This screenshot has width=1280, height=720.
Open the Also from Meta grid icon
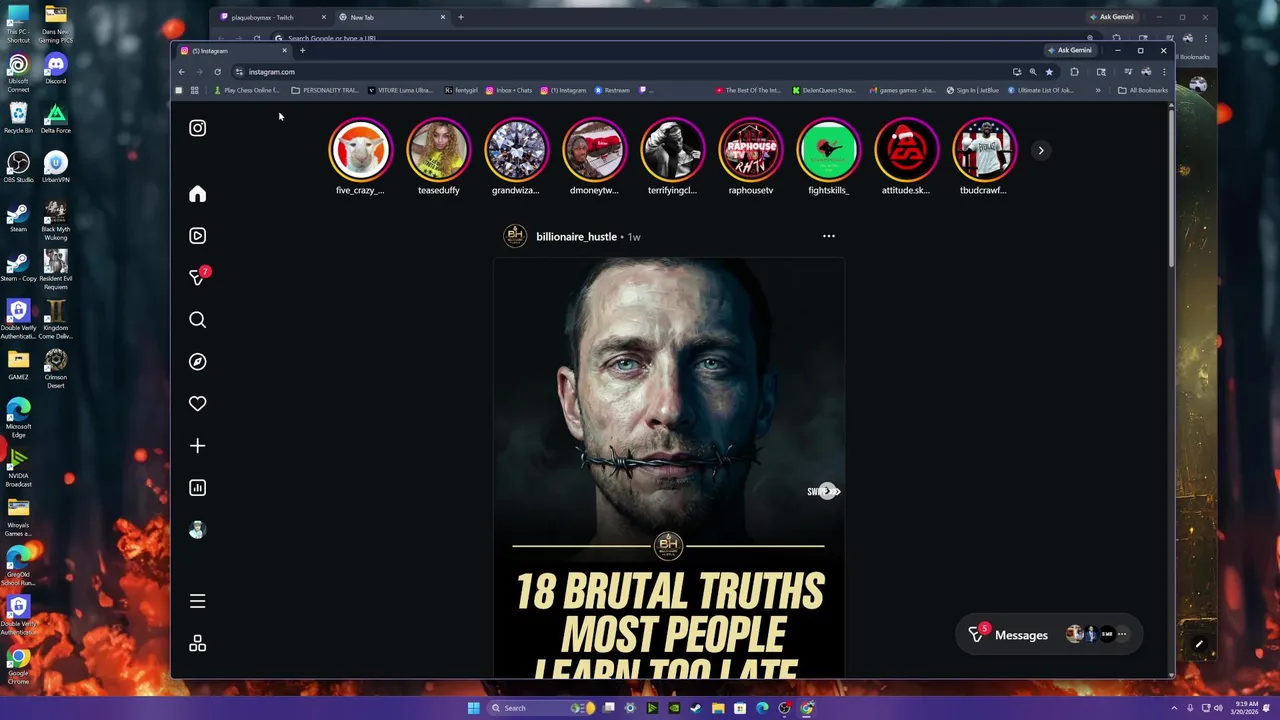click(197, 643)
